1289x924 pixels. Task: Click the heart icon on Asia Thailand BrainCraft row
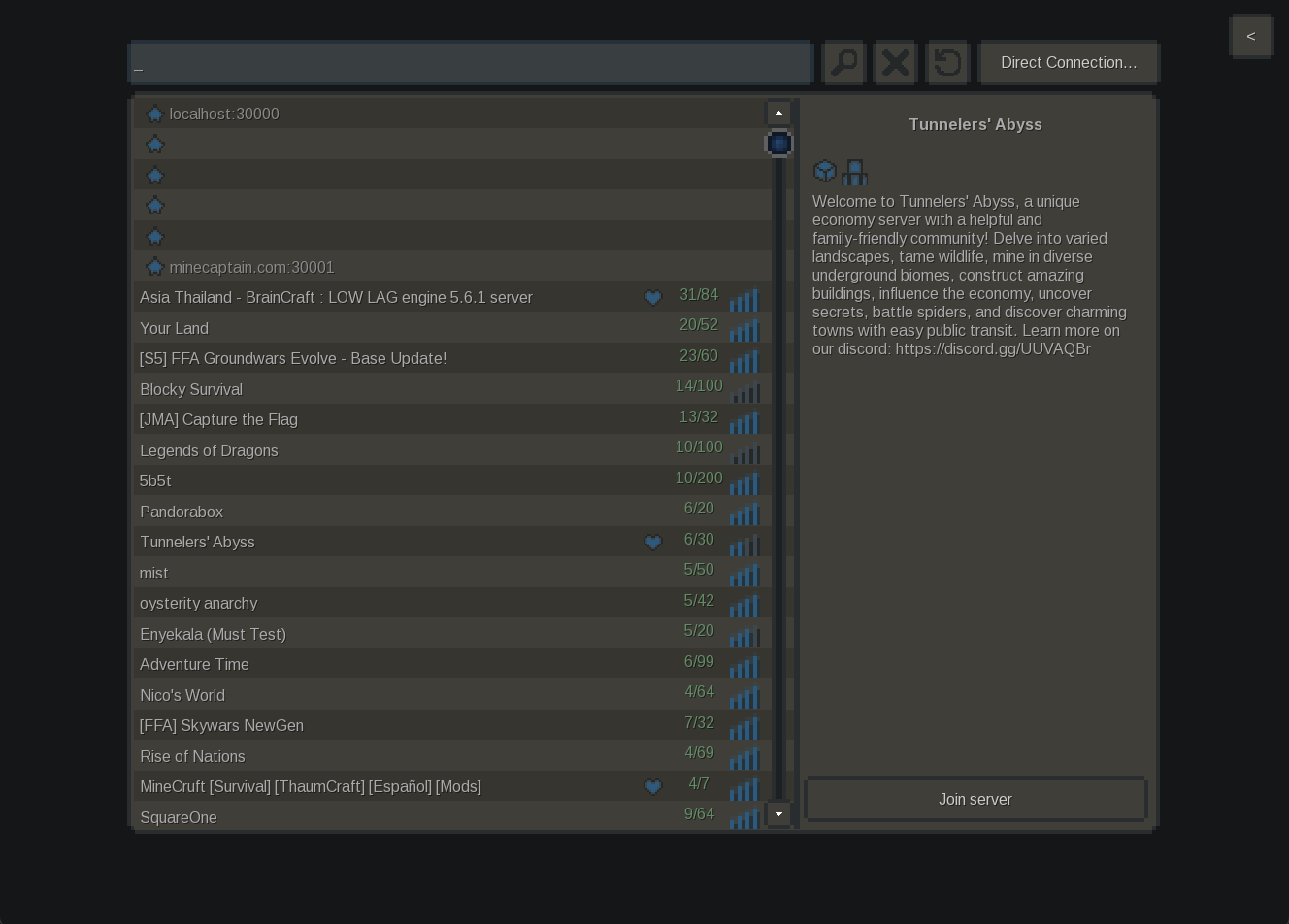pyautogui.click(x=653, y=298)
